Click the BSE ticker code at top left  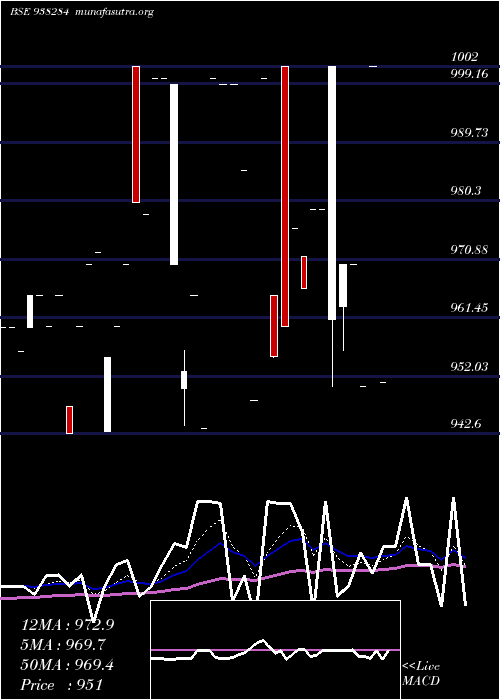[x=39, y=12]
